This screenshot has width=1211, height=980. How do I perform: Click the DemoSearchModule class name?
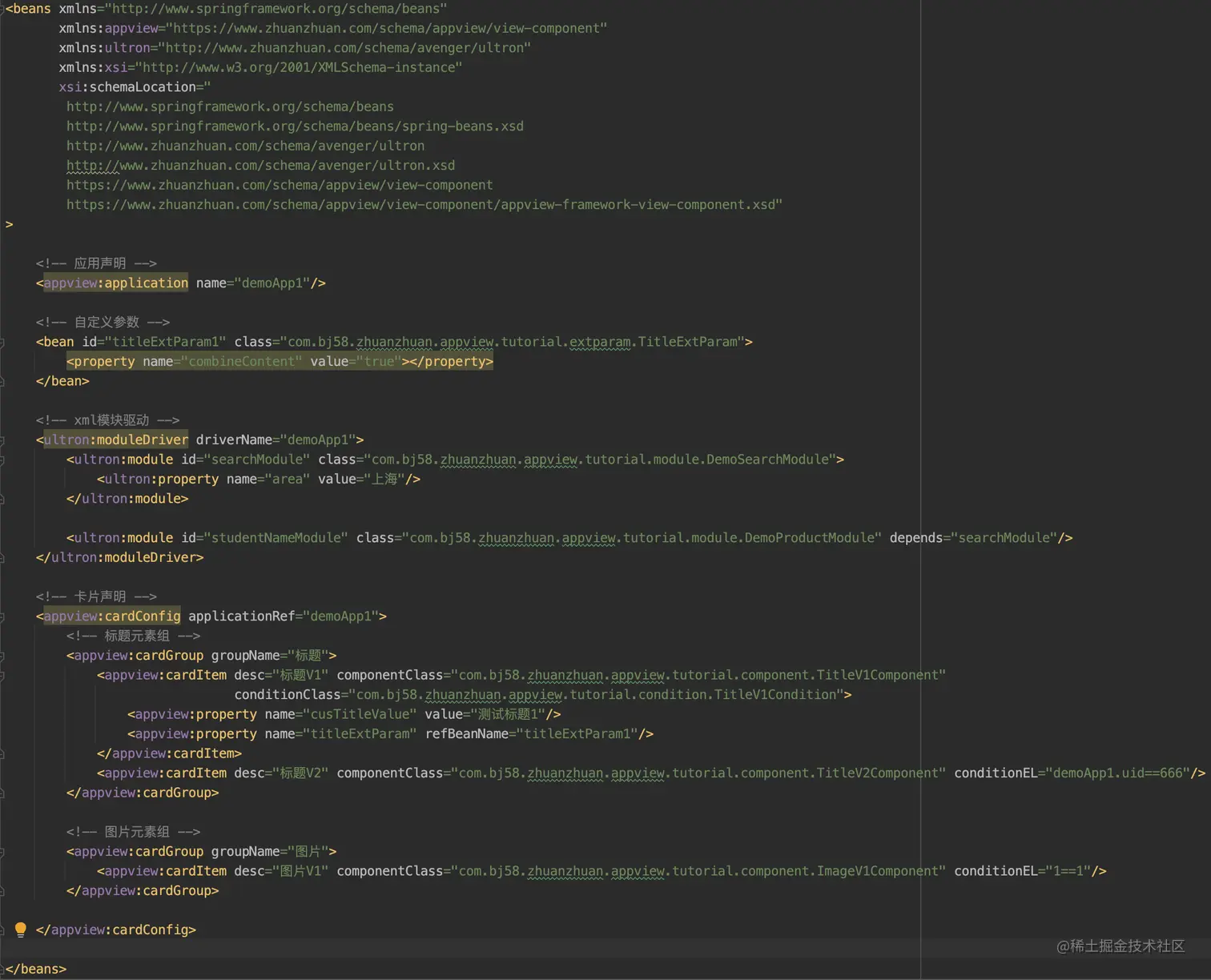tap(768, 460)
